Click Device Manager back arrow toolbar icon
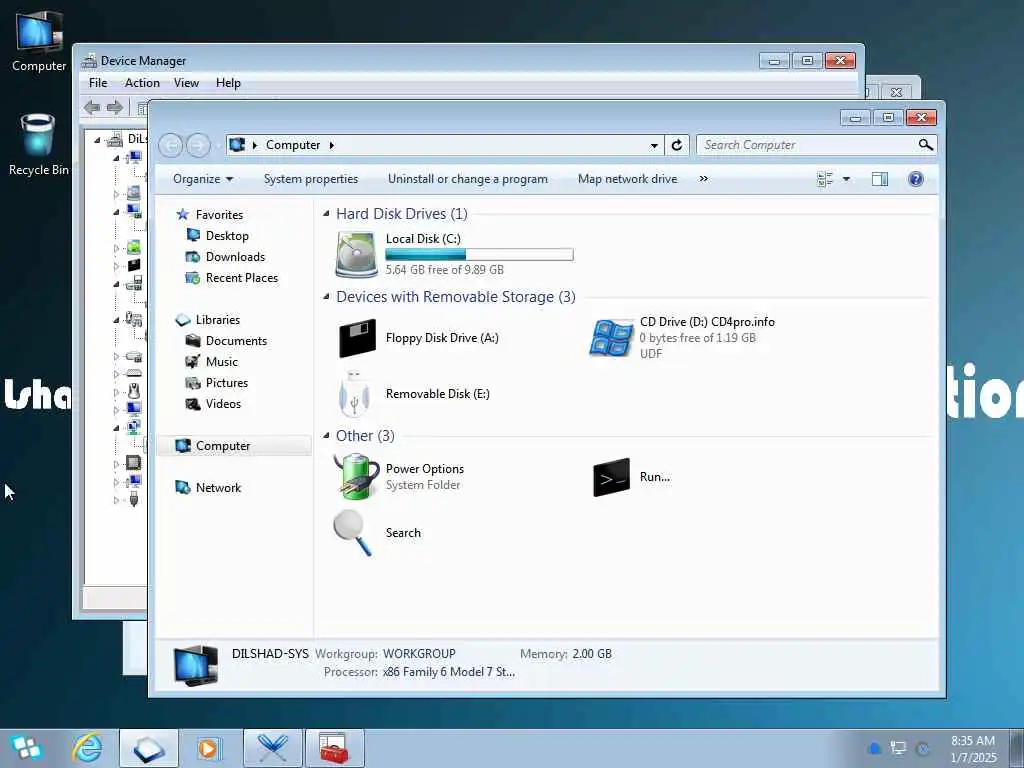1024x768 pixels. point(92,107)
